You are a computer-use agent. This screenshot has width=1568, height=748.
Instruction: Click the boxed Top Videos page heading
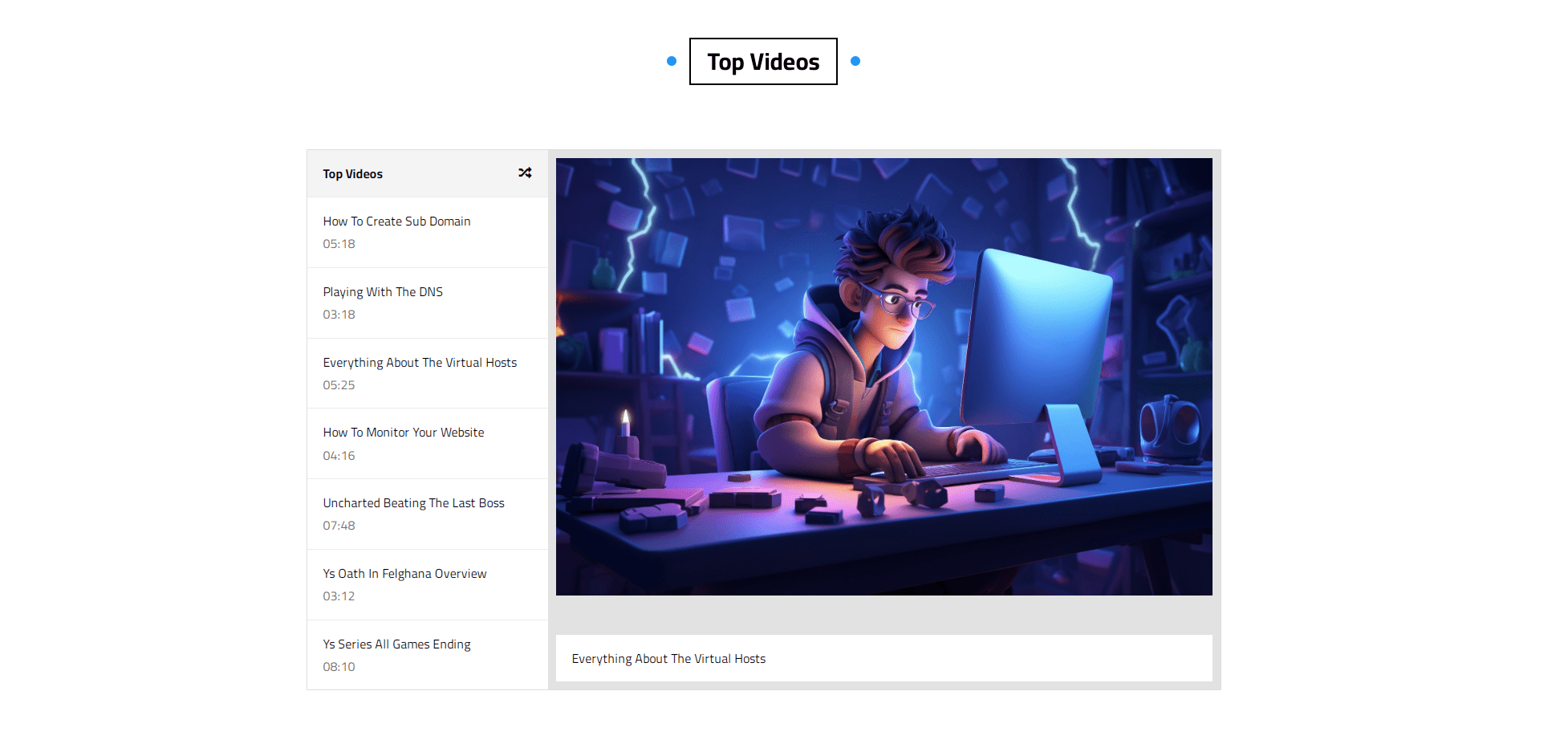[x=763, y=62]
